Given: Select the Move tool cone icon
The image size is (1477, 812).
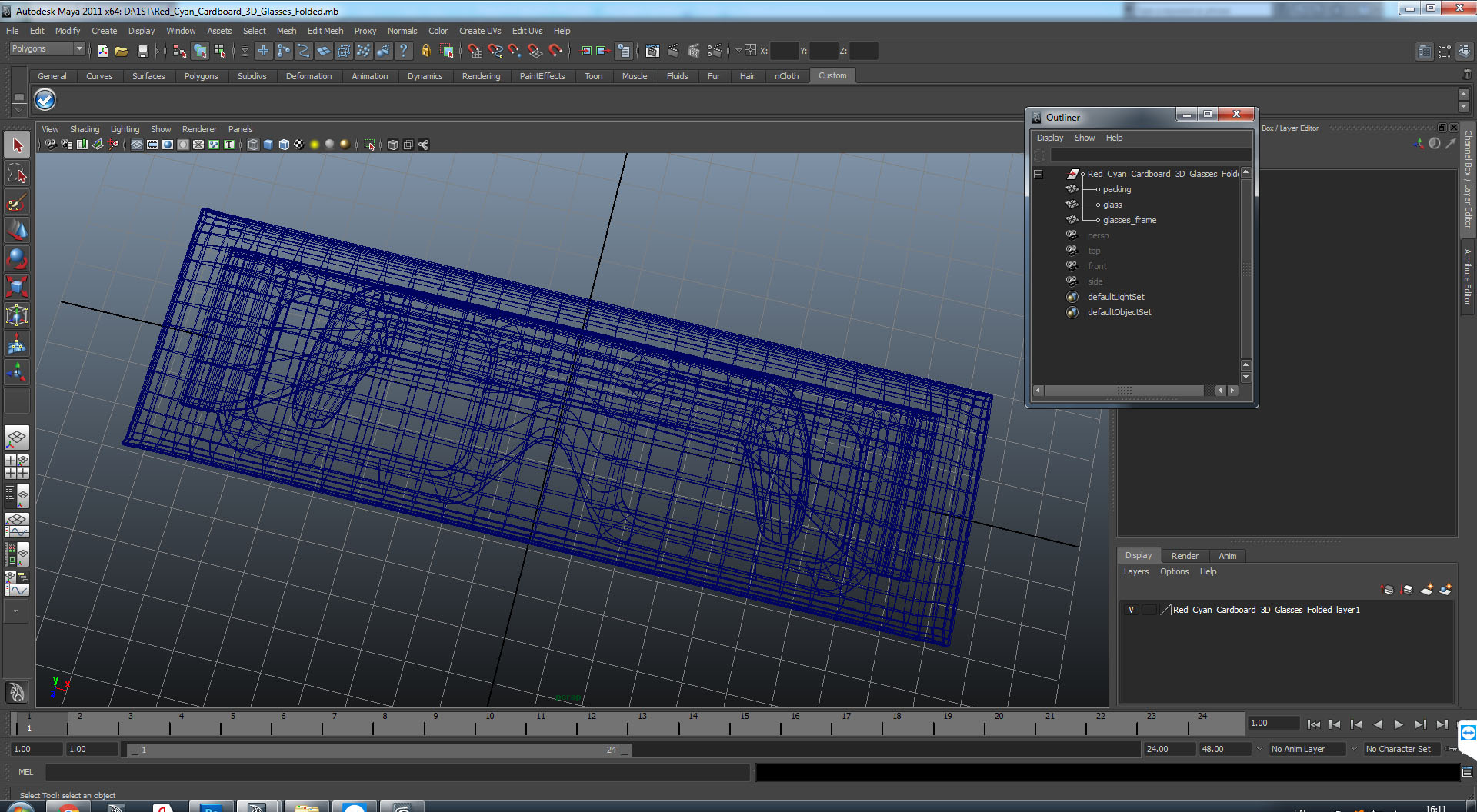Looking at the screenshot, I should click(17, 230).
